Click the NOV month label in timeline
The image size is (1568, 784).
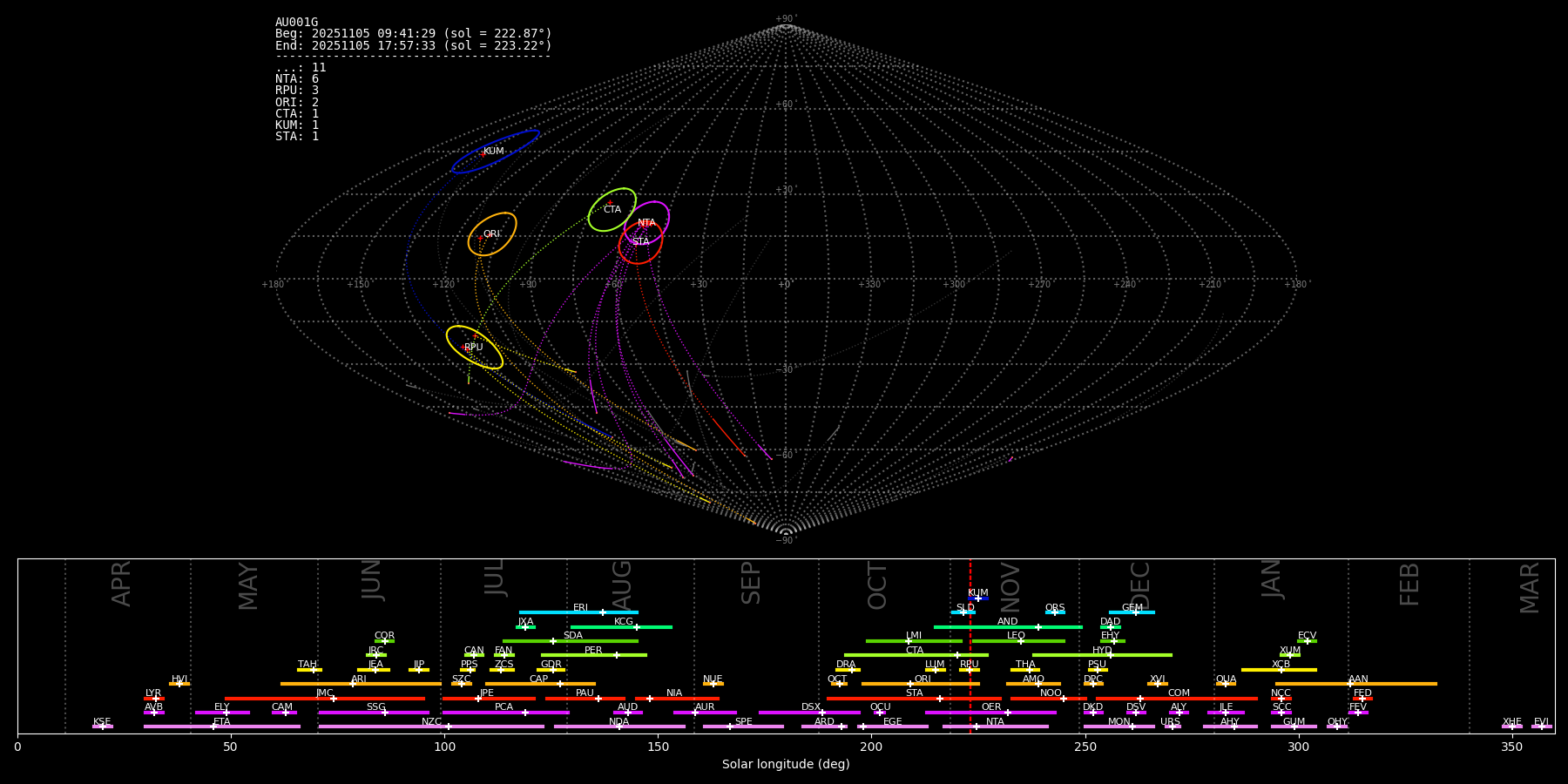(x=1010, y=587)
